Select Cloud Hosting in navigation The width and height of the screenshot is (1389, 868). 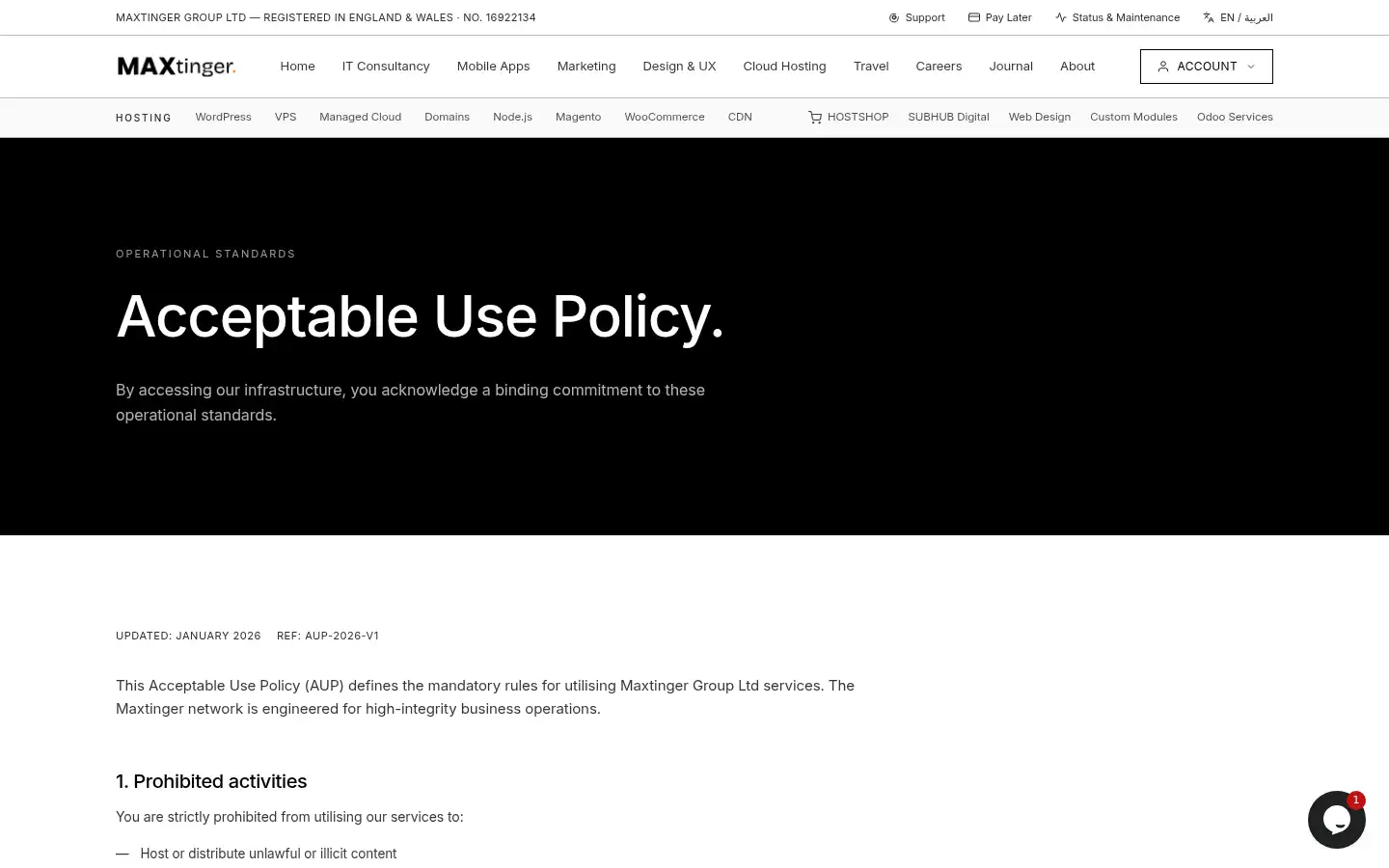click(784, 67)
